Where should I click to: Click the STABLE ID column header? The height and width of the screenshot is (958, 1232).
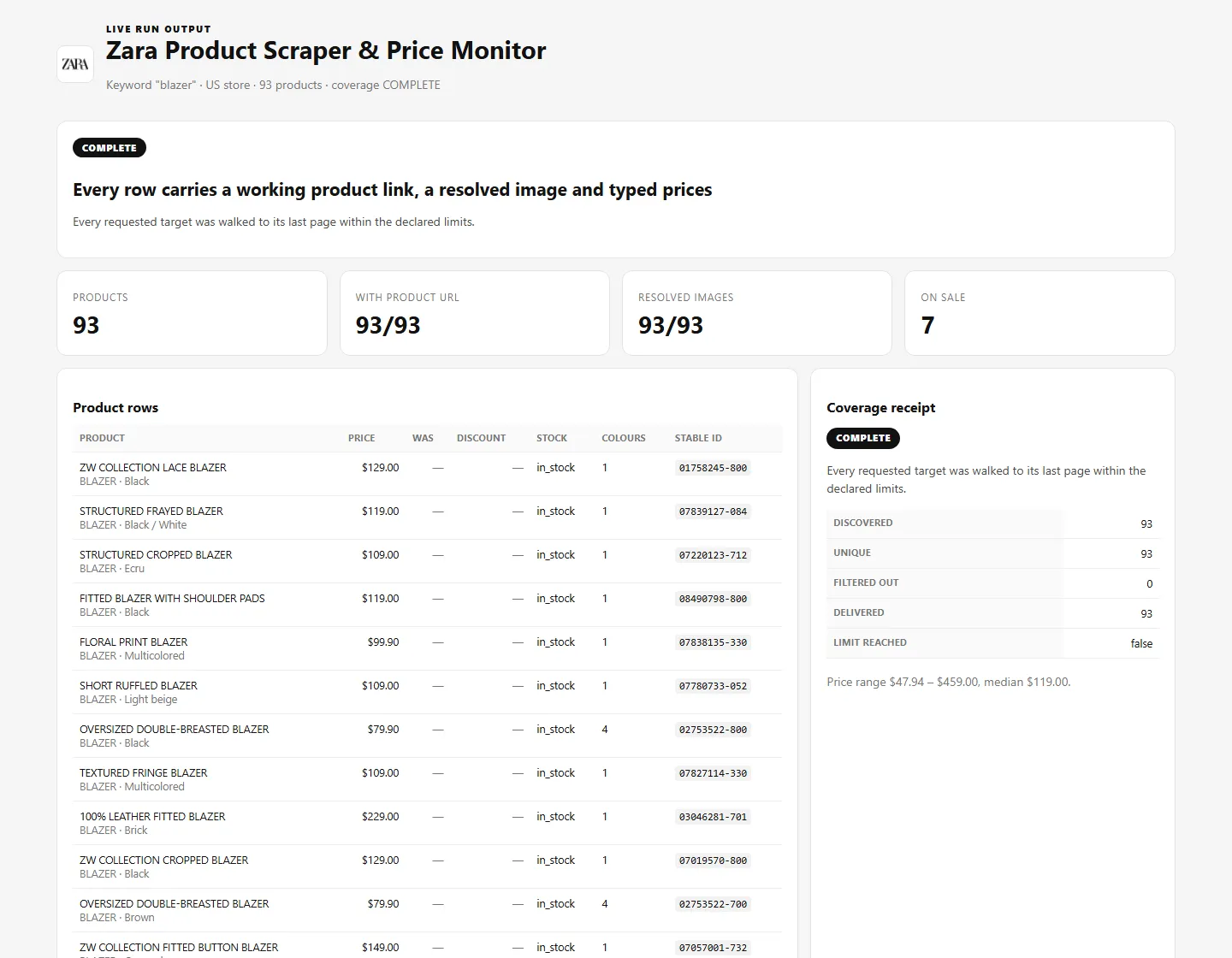[698, 438]
